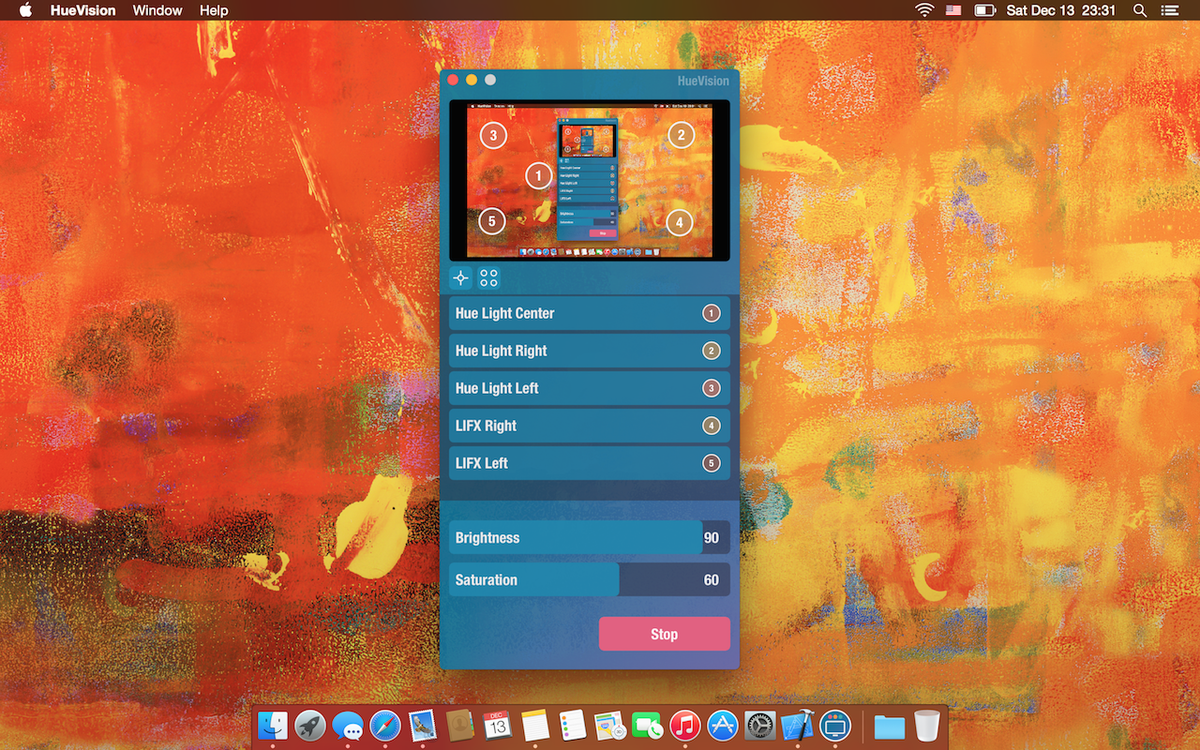Open Contacts from the Dock
1200x750 pixels.
460,725
